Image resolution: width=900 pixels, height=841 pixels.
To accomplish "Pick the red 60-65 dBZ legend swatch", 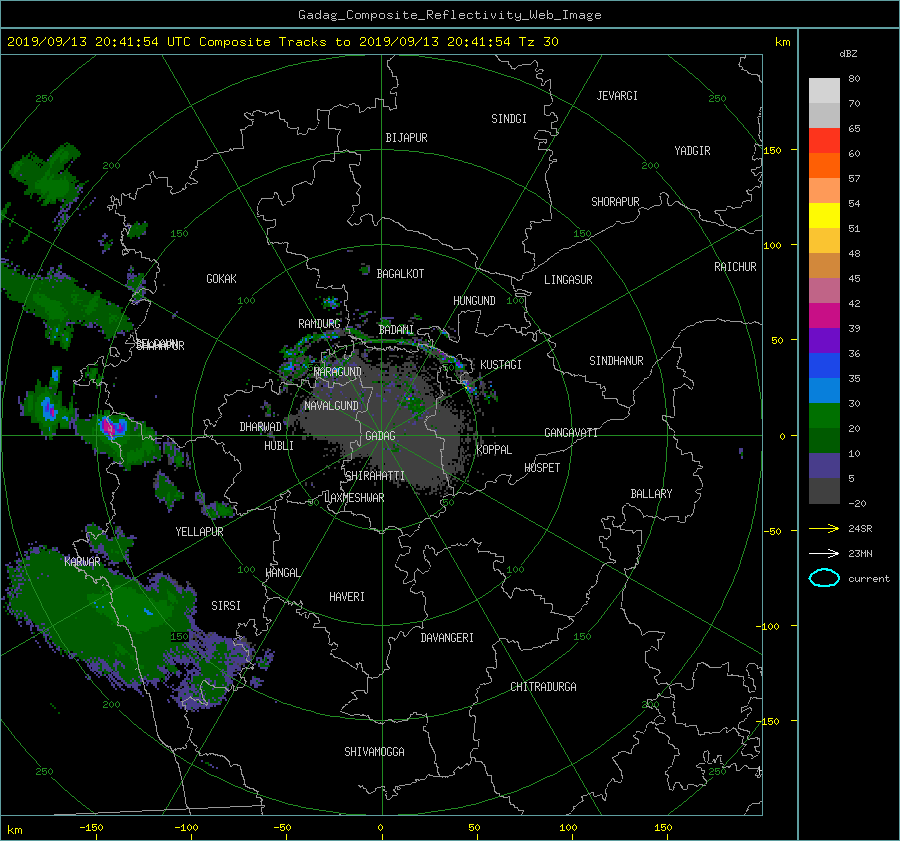I will pyautogui.click(x=824, y=140).
